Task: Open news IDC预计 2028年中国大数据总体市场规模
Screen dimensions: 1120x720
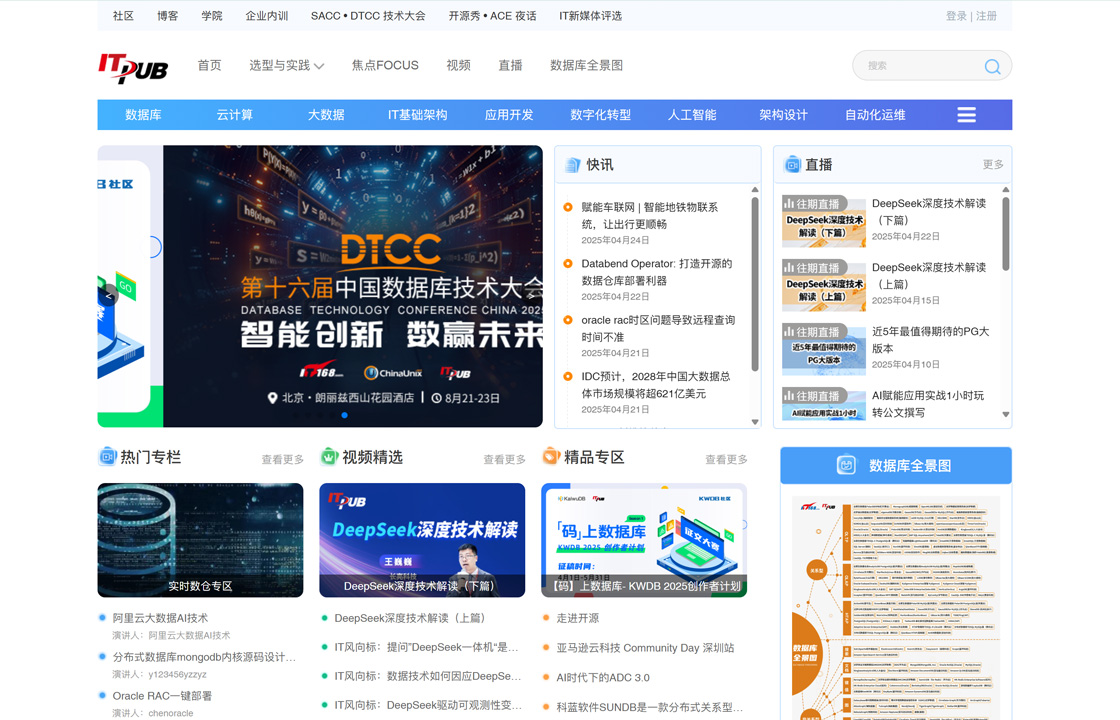Action: (x=656, y=384)
